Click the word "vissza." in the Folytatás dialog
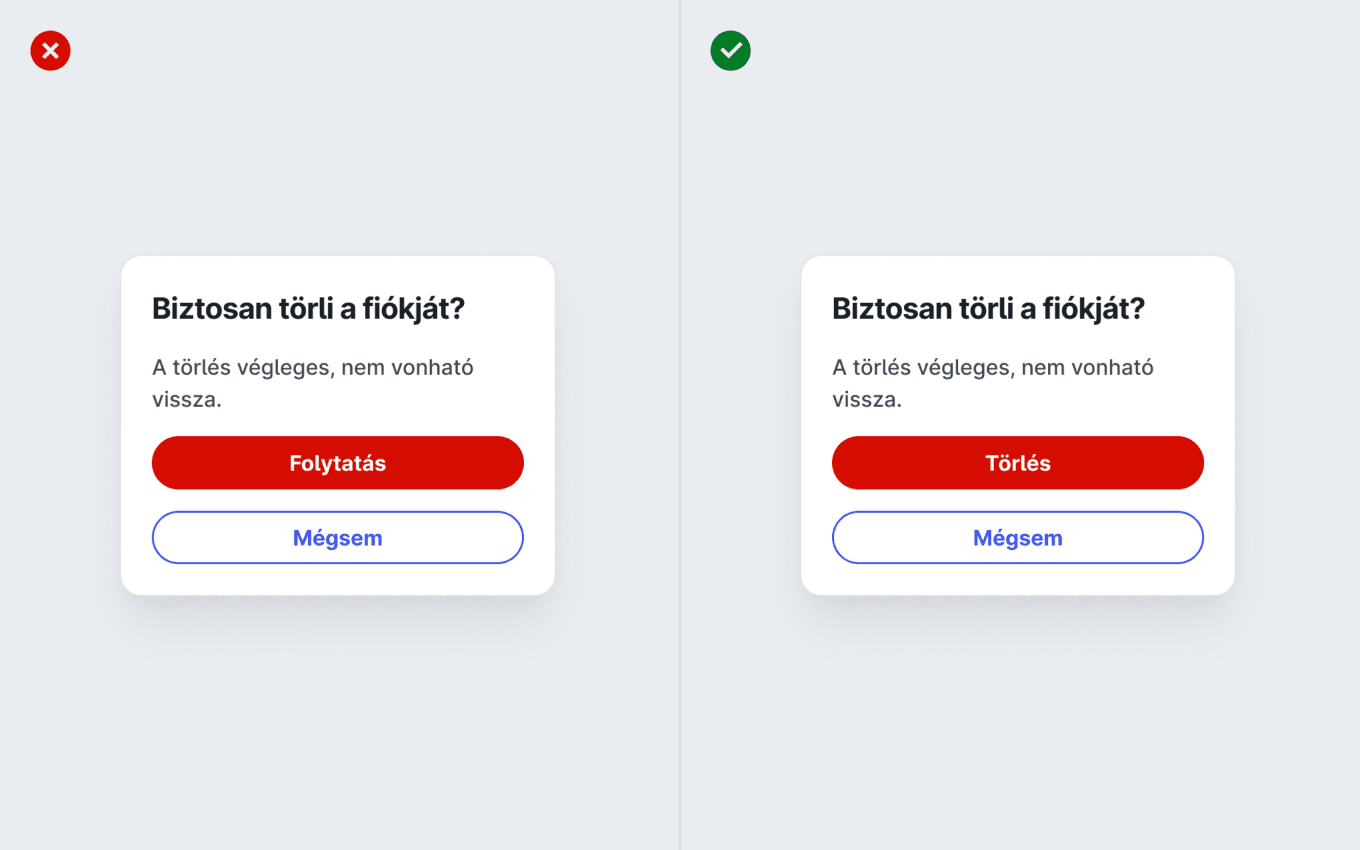Image resolution: width=1360 pixels, height=850 pixels. 187,400
